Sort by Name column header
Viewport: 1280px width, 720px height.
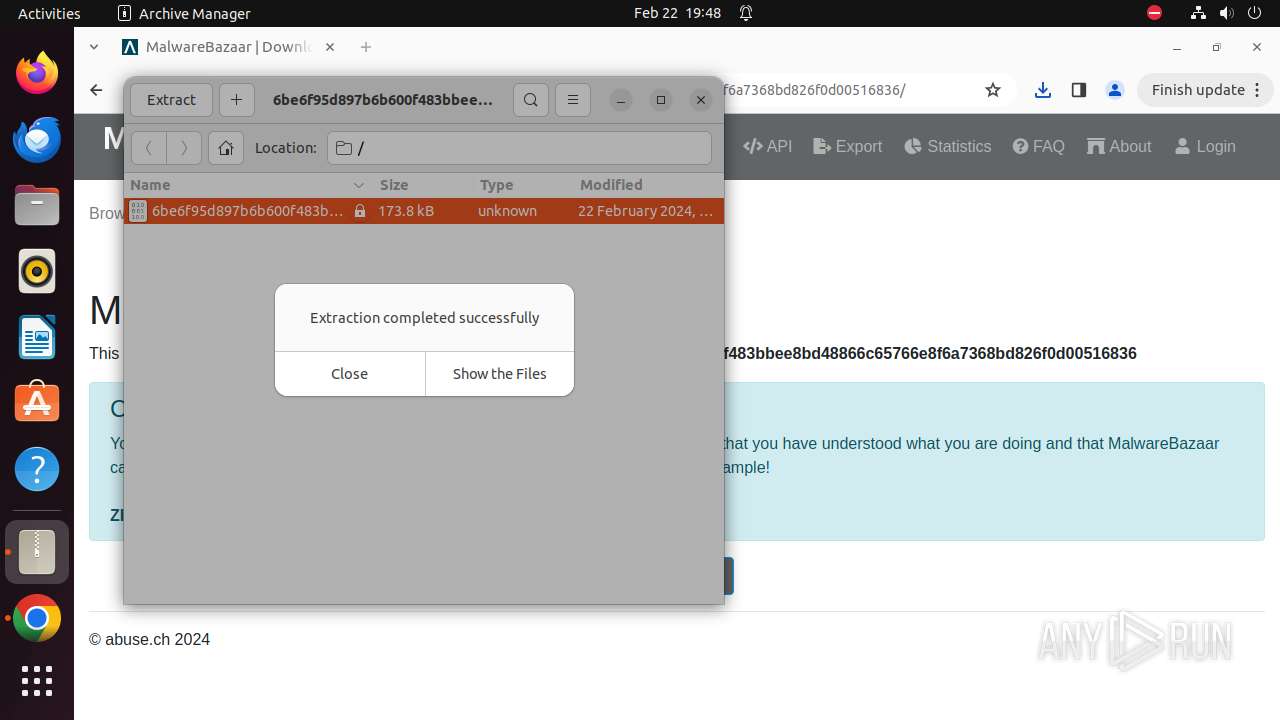[248, 185]
